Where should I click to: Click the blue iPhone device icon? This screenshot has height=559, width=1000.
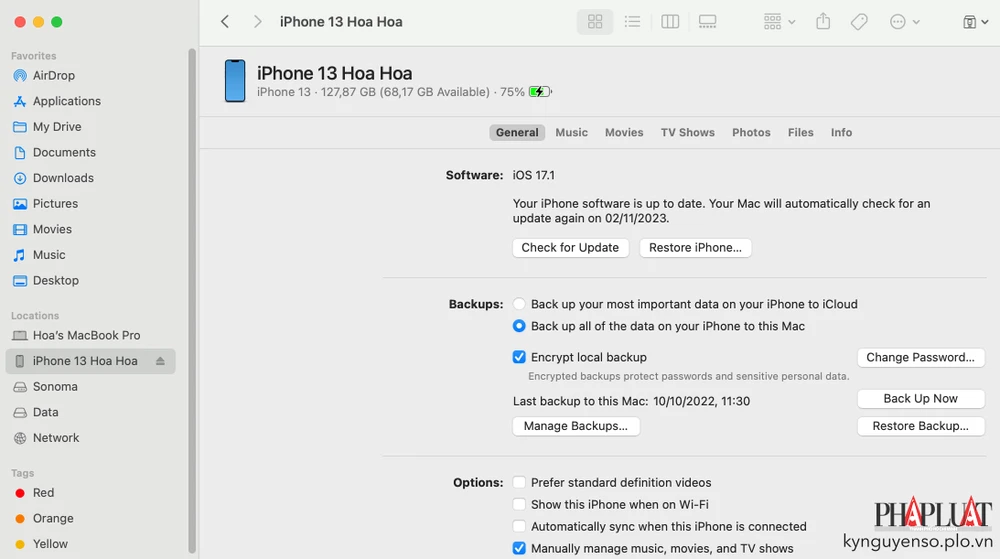click(235, 81)
